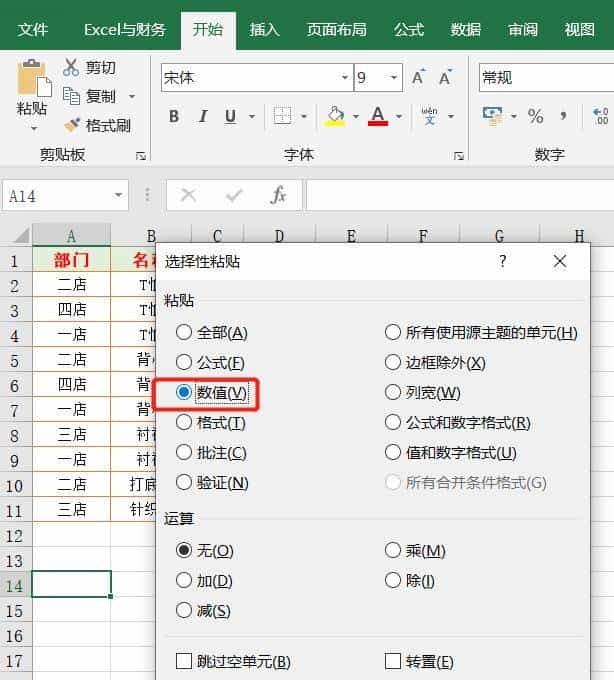Toggle underline formatting
This screenshot has width=614, height=680.
coord(231,116)
